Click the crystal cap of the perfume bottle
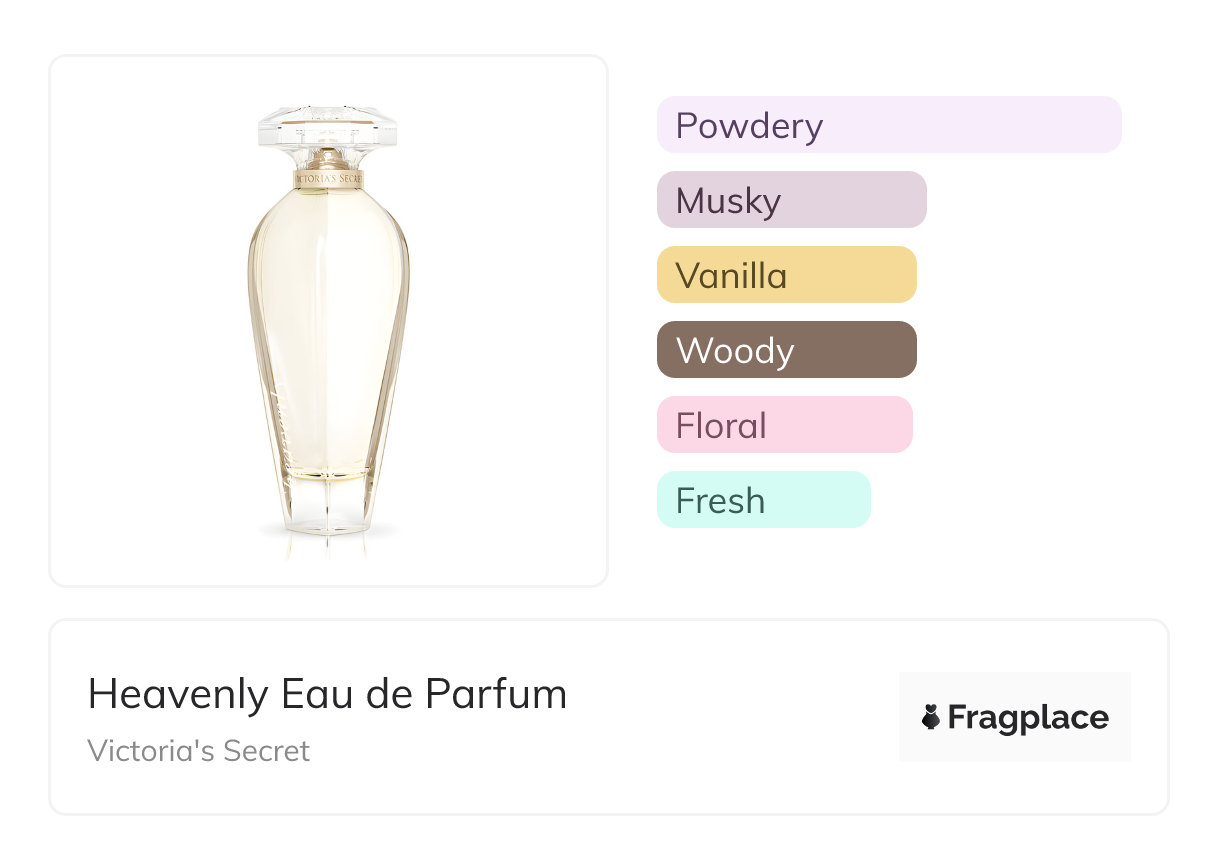Viewport: 1218px width, 864px height. [x=328, y=124]
